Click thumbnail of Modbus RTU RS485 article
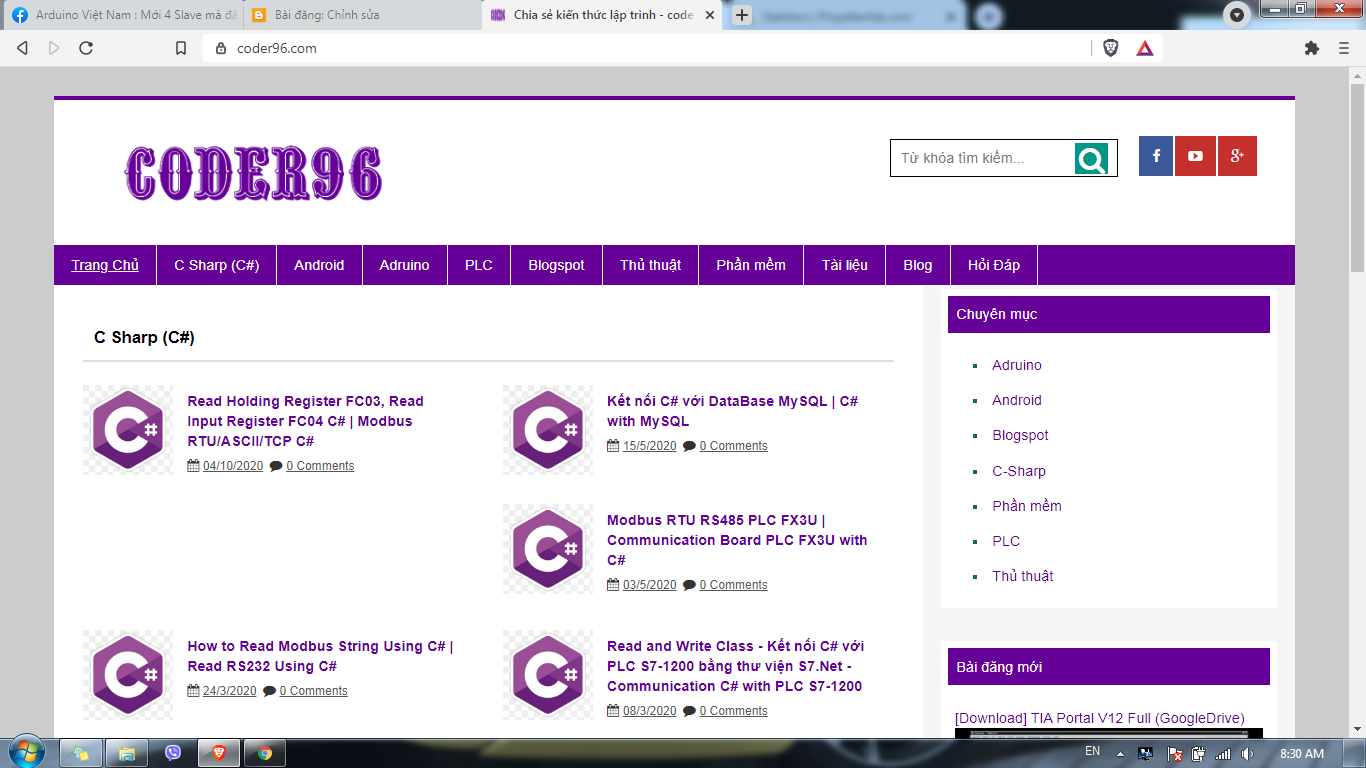The image size is (1366, 768). coord(548,549)
